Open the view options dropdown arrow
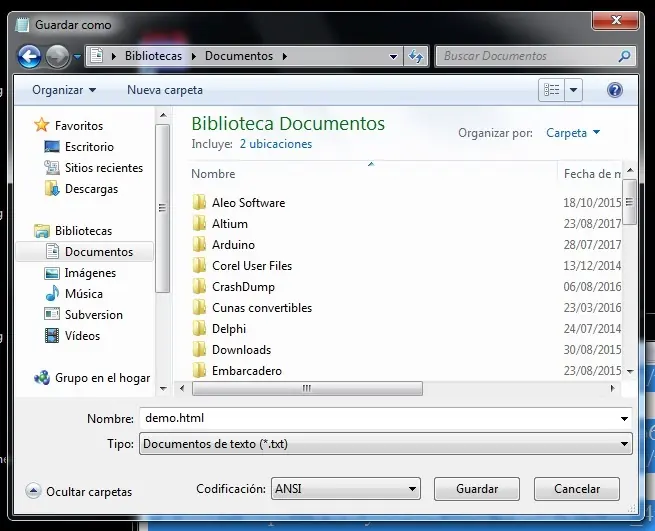The image size is (655, 531). pos(574,90)
